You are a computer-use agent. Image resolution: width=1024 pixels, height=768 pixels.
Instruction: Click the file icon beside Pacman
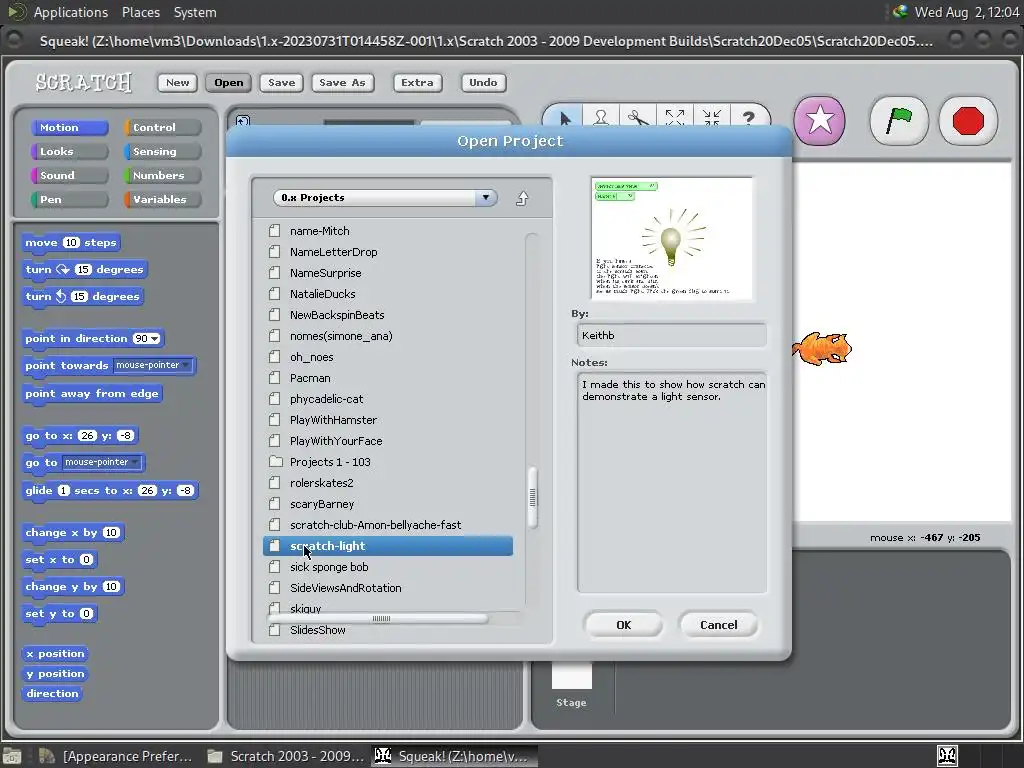tap(274, 377)
